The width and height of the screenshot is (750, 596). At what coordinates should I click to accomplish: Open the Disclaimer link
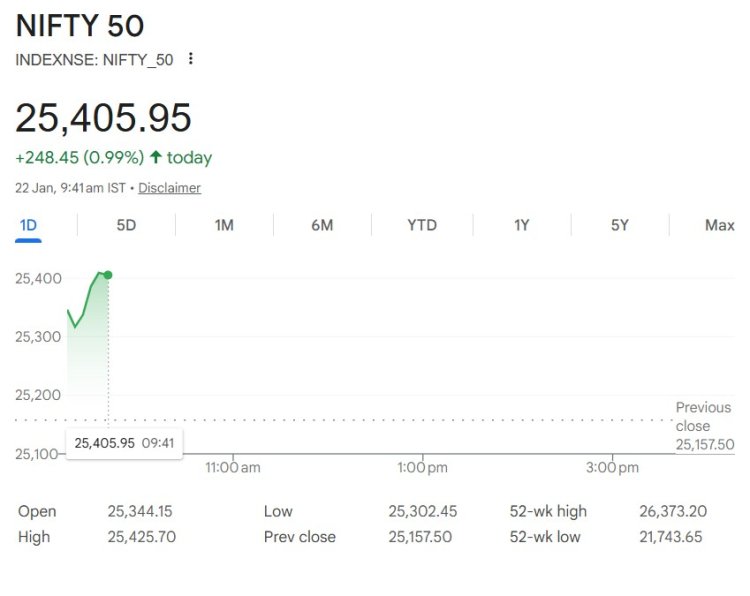coord(169,188)
